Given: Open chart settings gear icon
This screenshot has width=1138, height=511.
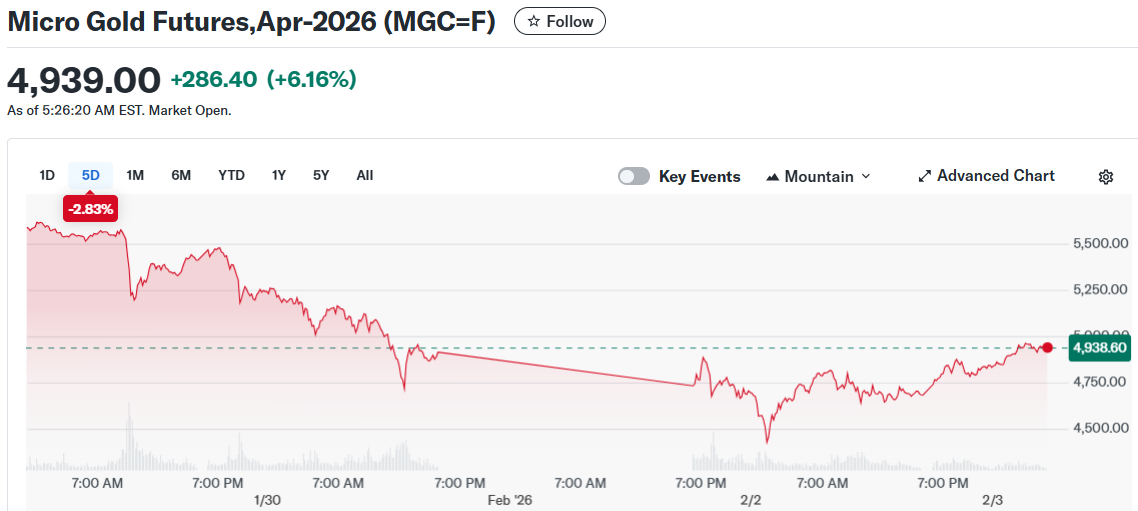Looking at the screenshot, I should 1105,177.
